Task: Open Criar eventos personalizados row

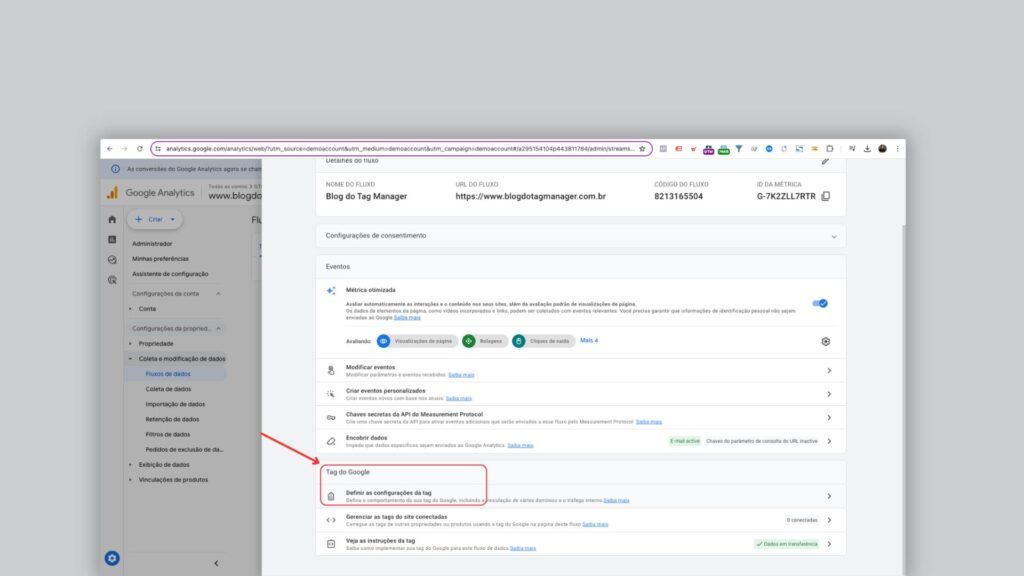Action: (581, 394)
